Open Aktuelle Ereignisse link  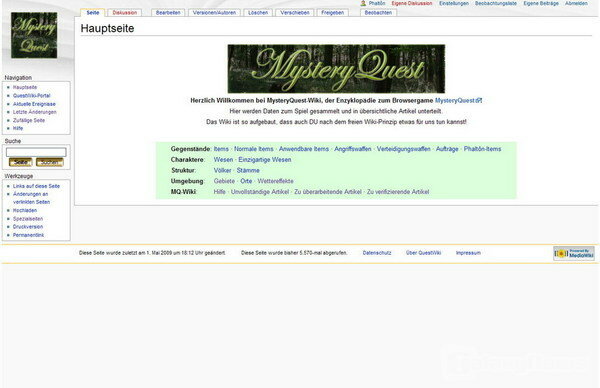(x=34, y=104)
